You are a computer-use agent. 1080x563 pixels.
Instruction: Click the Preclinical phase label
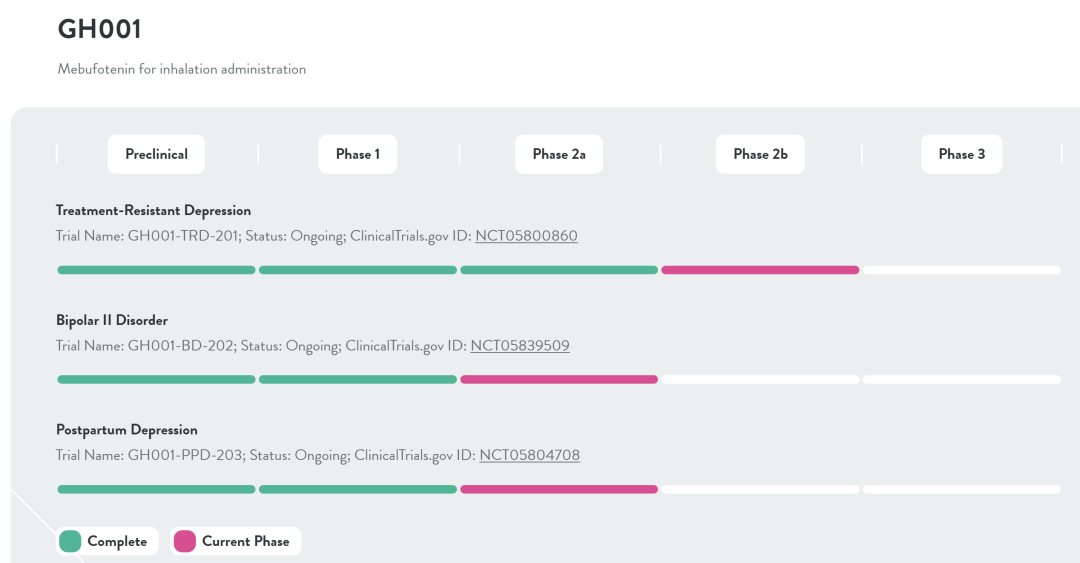click(x=156, y=154)
